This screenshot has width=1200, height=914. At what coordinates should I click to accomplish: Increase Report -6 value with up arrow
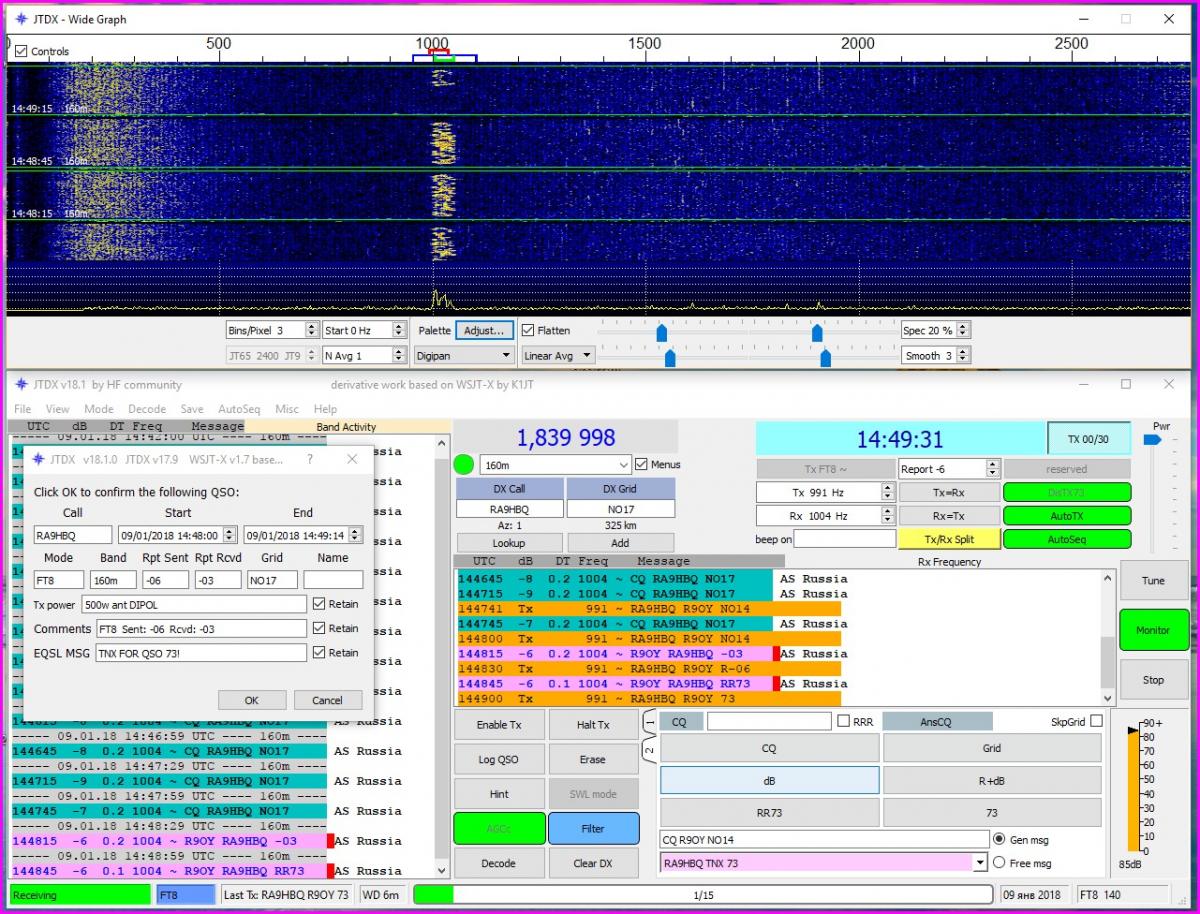(x=992, y=464)
